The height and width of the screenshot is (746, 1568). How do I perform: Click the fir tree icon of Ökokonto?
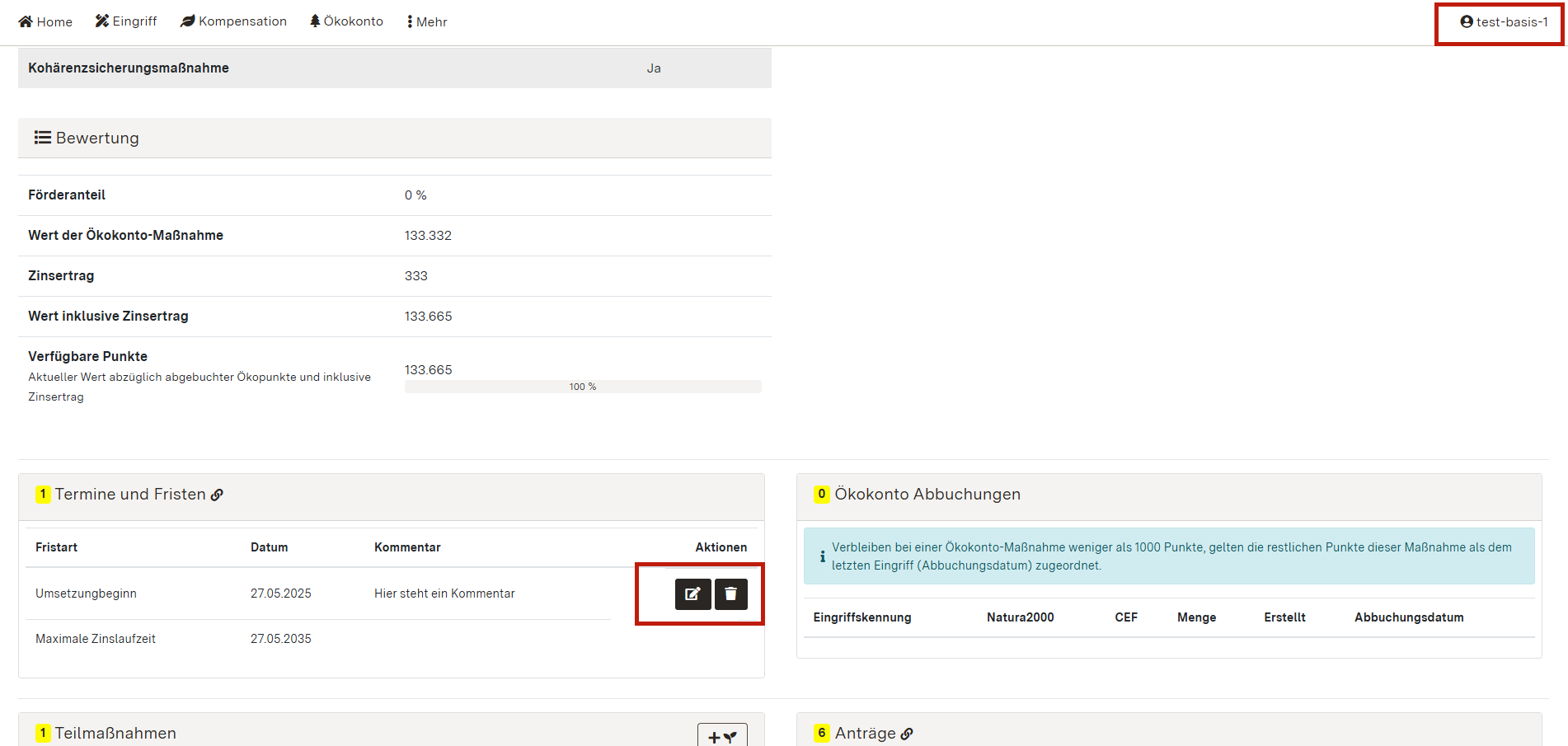pos(314,21)
